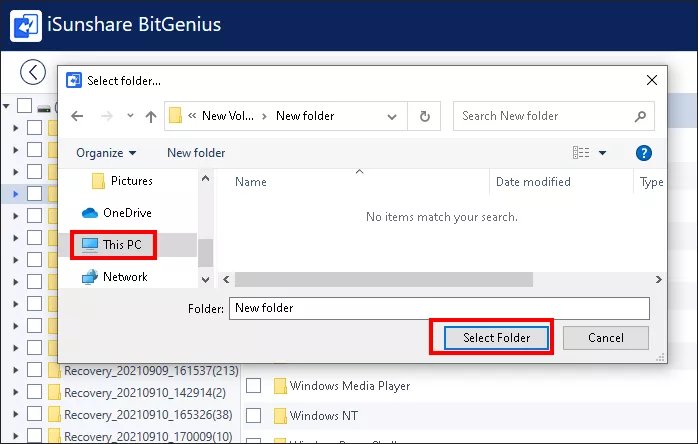698x444 pixels.
Task: Open the view options dropdown arrow
Action: (602, 153)
